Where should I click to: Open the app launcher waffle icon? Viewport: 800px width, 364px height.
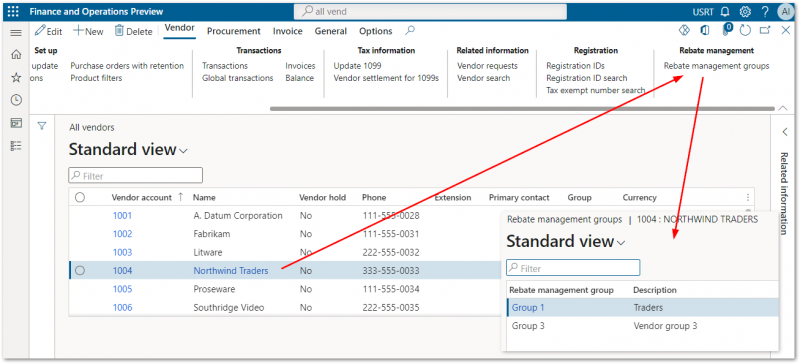tap(13, 11)
